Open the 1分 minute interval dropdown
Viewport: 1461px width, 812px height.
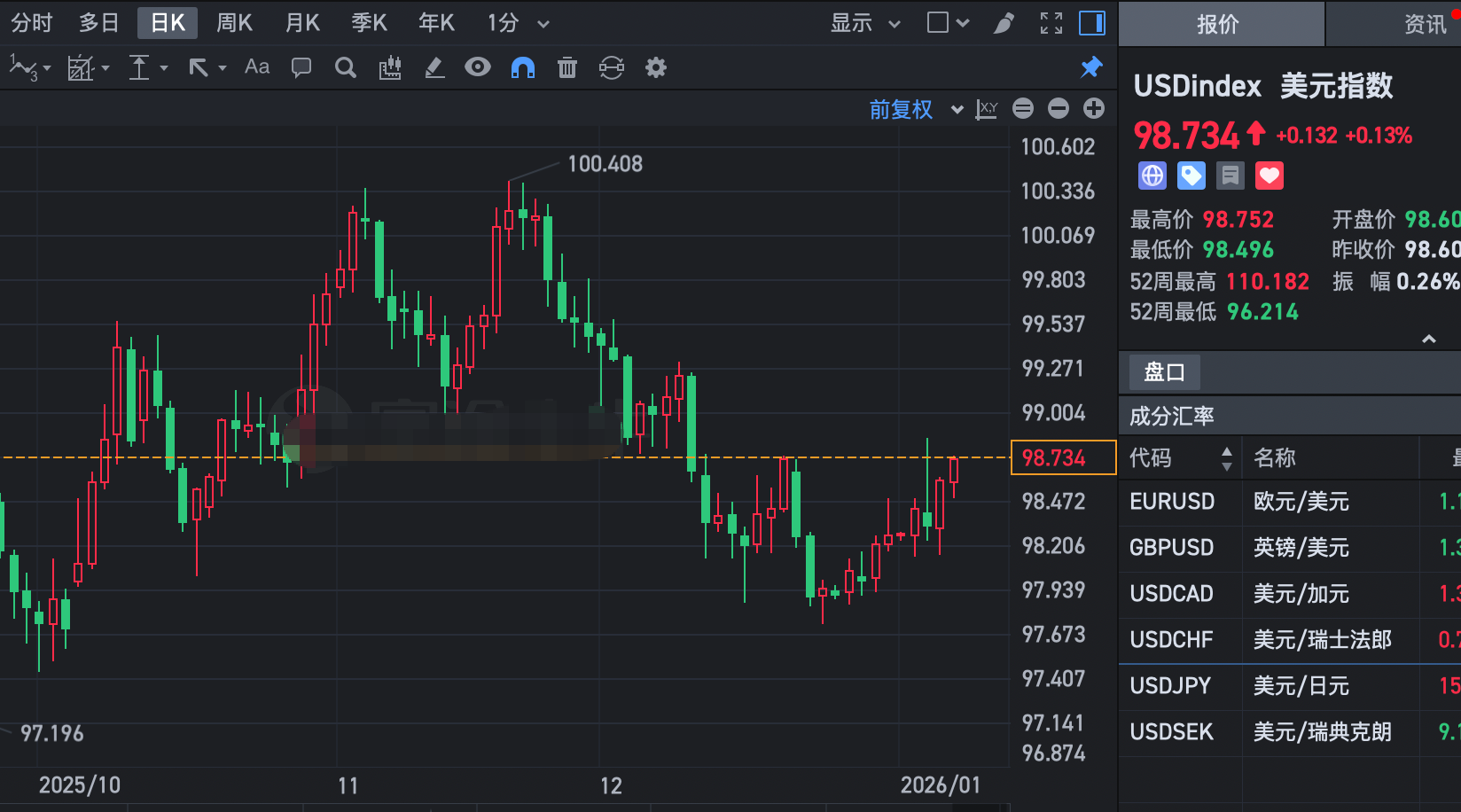click(515, 23)
